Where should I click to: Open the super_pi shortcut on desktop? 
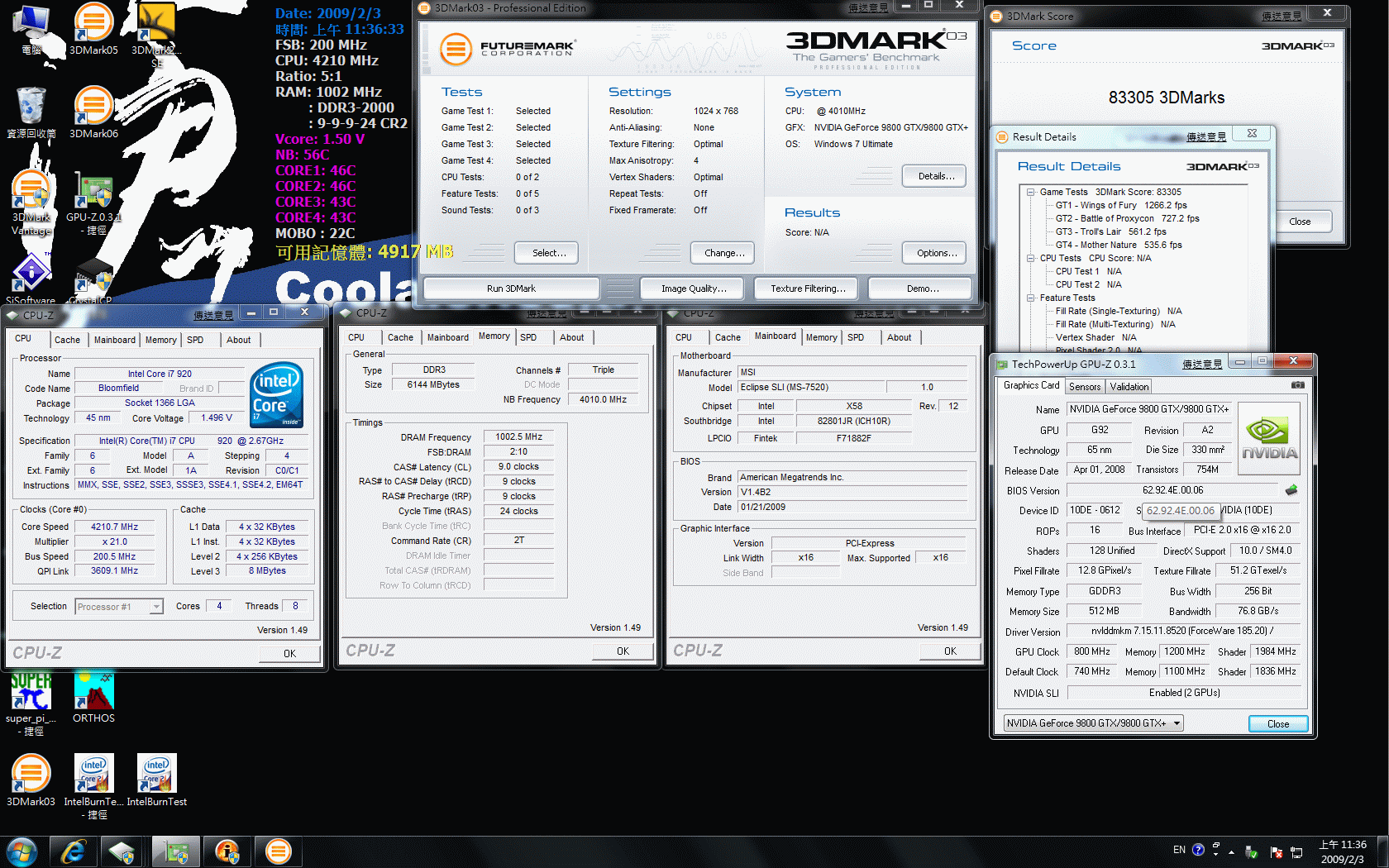click(31, 703)
